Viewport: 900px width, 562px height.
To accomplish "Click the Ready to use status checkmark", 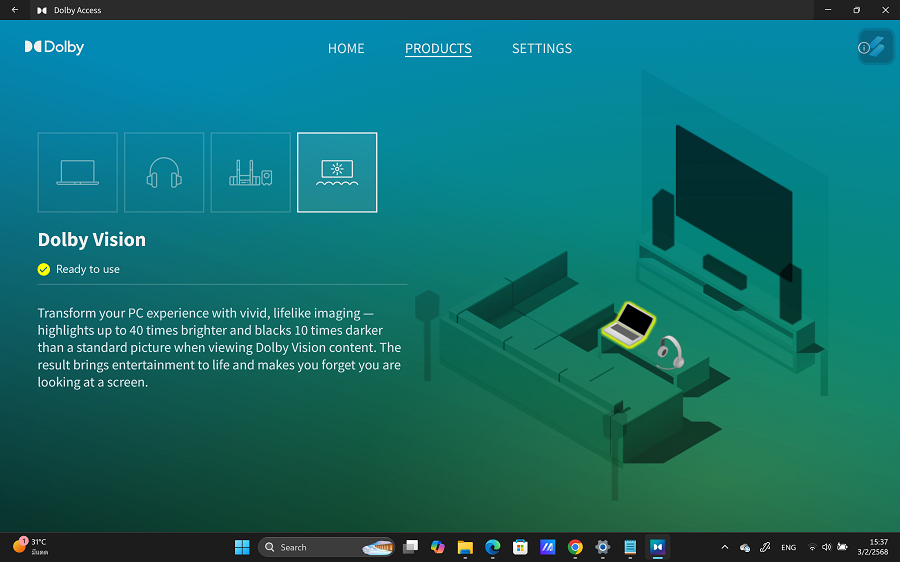I will pyautogui.click(x=44, y=269).
